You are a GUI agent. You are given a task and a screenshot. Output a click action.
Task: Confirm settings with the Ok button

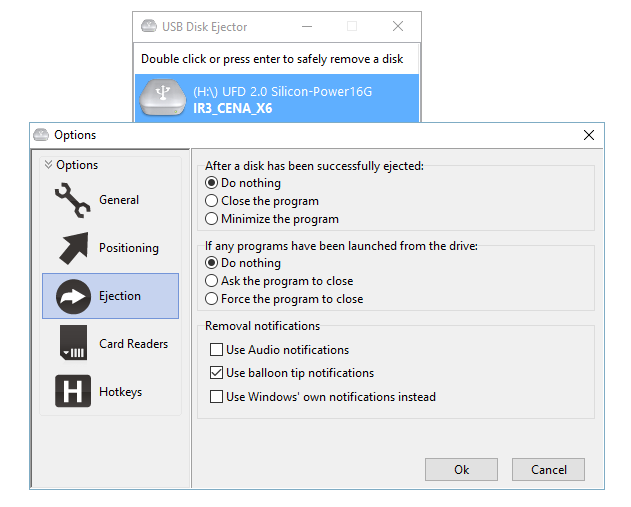coord(461,470)
